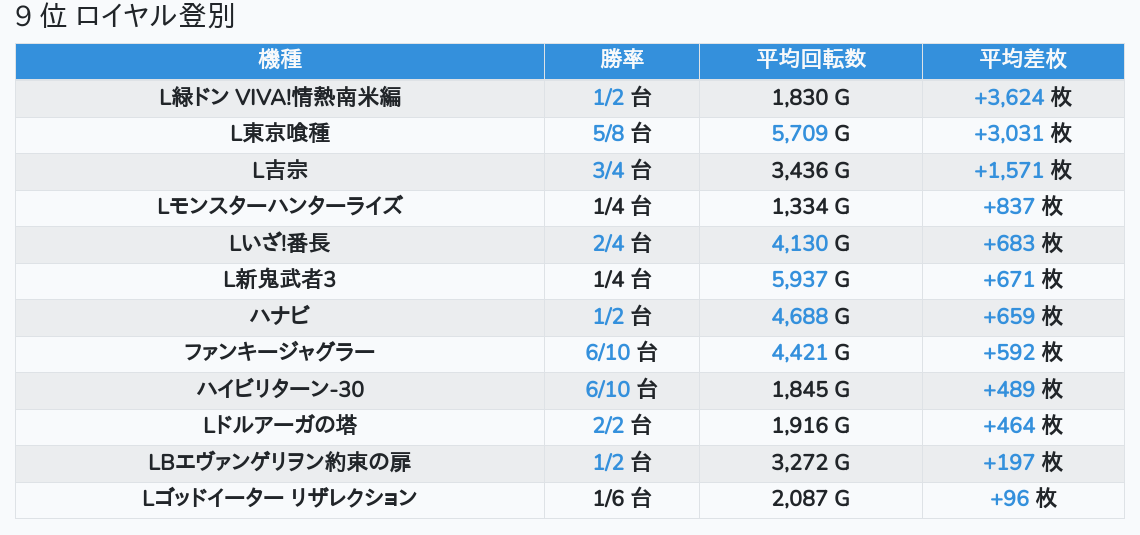Click the 5,709 average spins value
This screenshot has height=535, width=1140.
[x=800, y=133]
